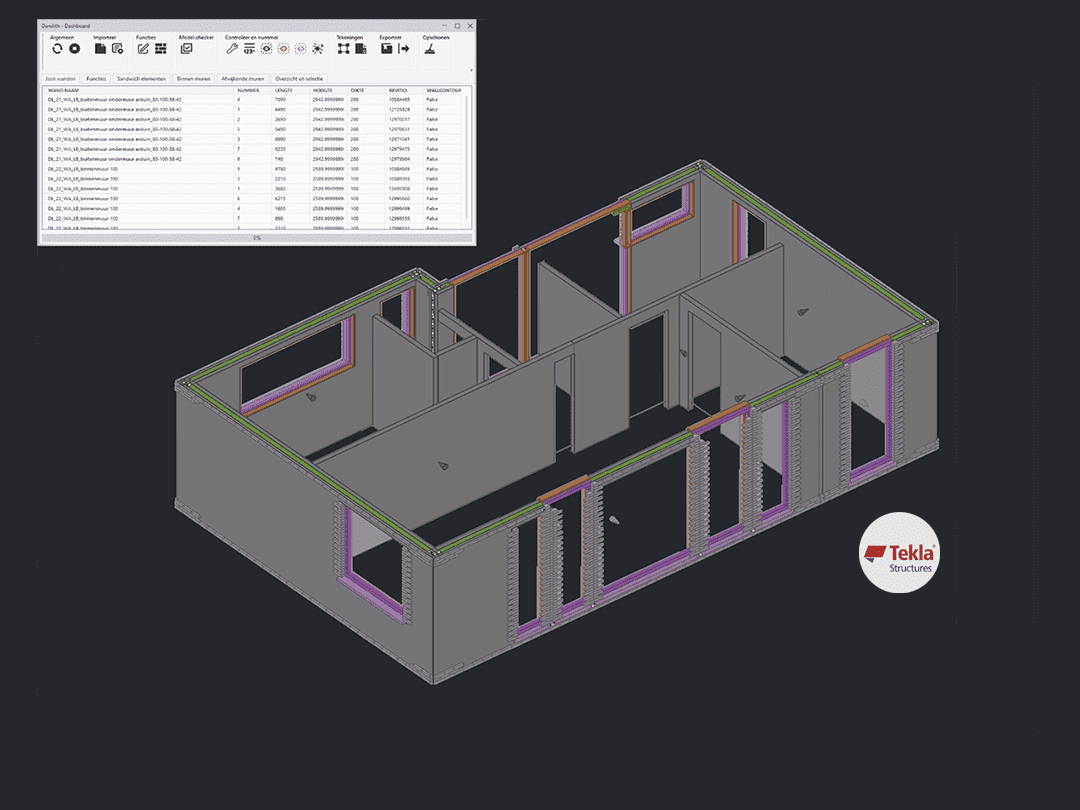Click the clean-up broom icon under Opschonen
Image resolution: width=1080 pixels, height=810 pixels.
pyautogui.click(x=429, y=48)
